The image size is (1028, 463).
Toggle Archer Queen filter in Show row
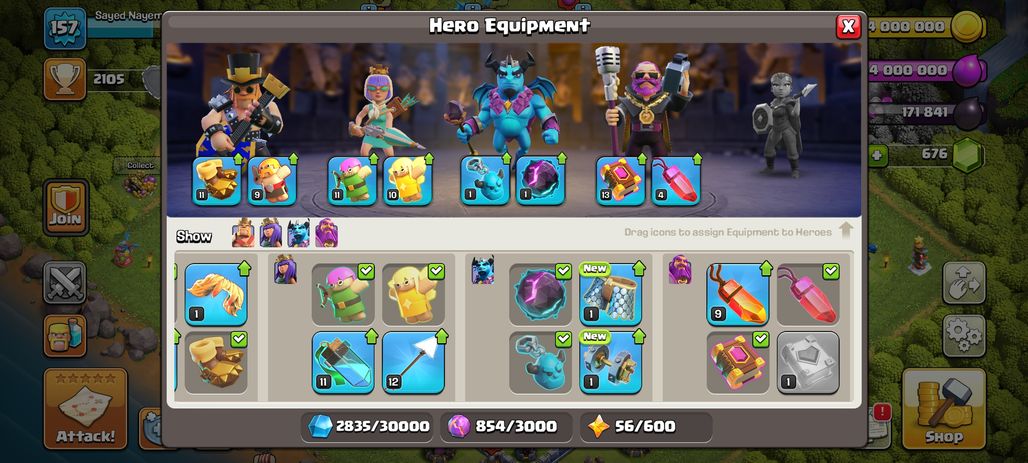coord(271,233)
